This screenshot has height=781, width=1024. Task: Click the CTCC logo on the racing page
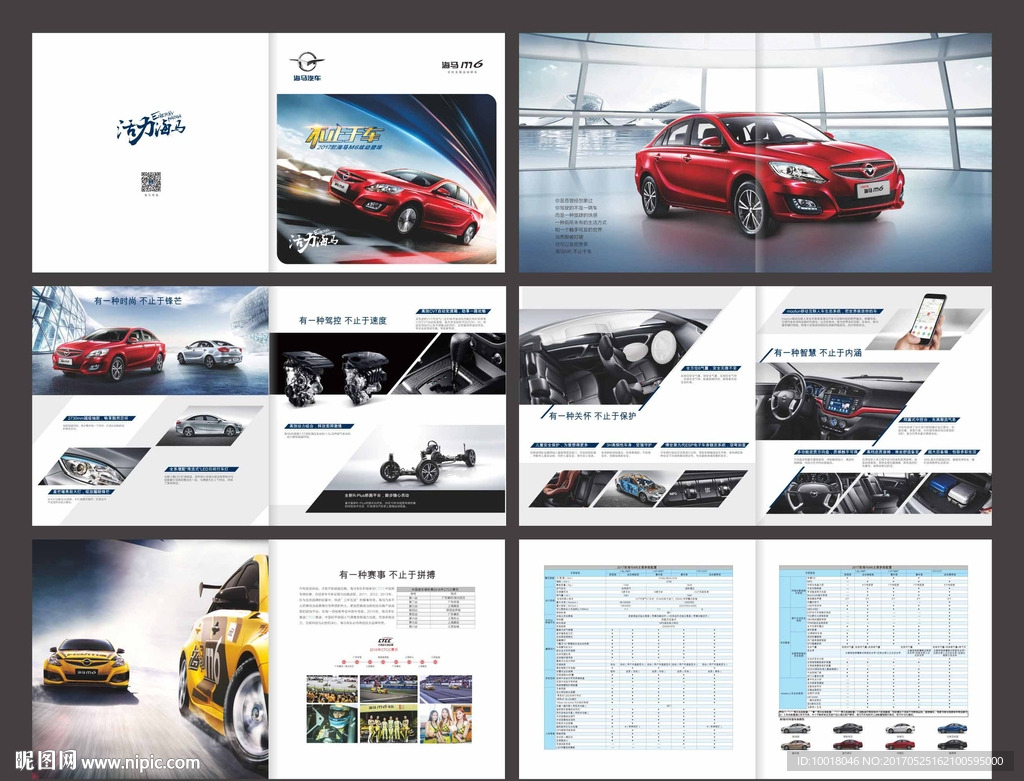[385, 641]
